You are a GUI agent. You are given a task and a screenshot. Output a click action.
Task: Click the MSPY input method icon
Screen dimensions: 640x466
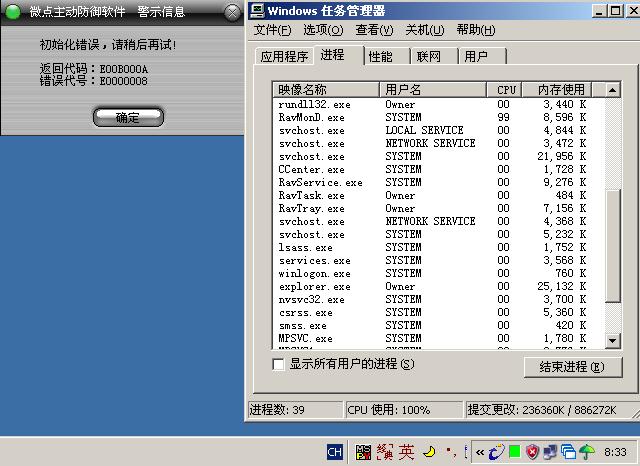[x=363, y=452]
